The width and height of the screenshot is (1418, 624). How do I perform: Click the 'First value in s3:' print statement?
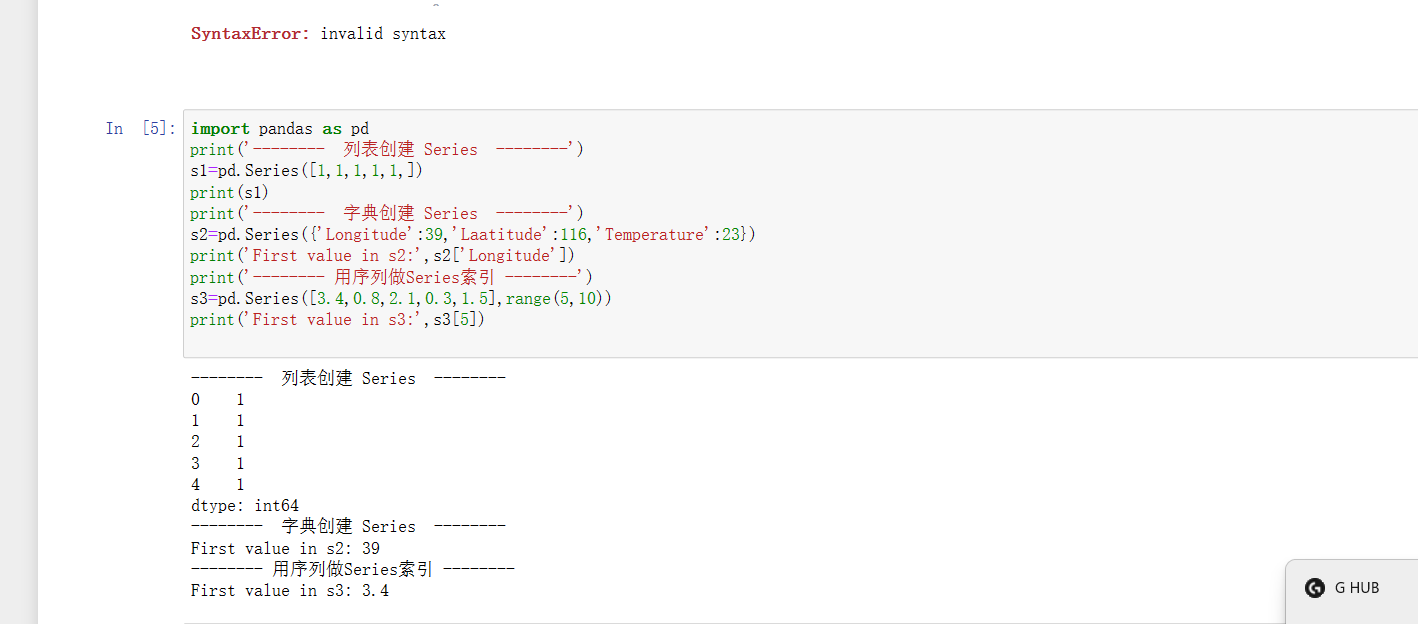[x=338, y=320]
